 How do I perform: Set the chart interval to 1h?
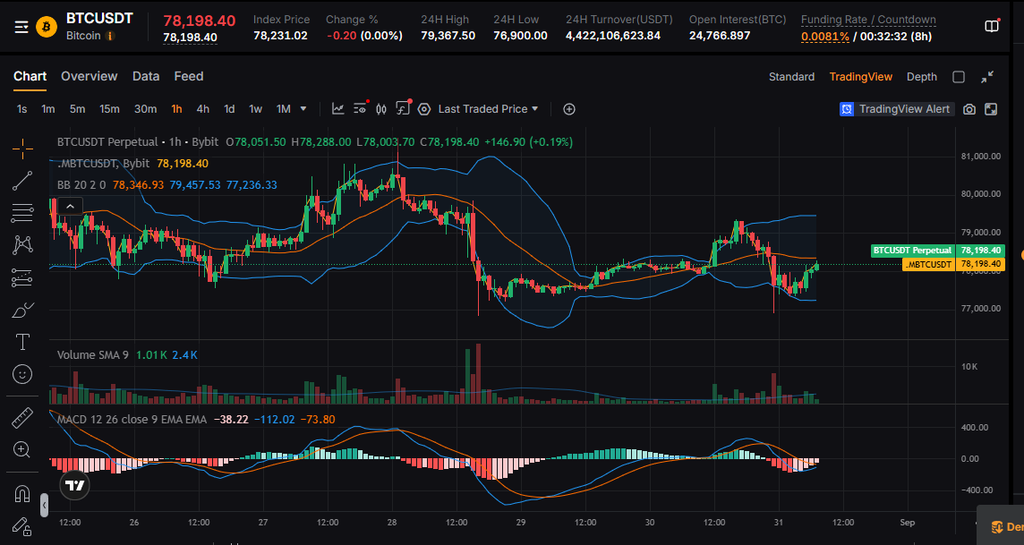point(176,109)
